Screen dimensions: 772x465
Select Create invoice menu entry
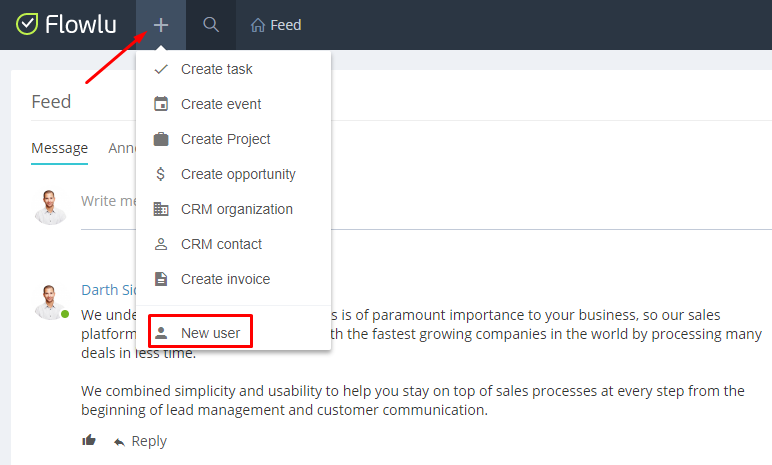pyautogui.click(x=225, y=279)
